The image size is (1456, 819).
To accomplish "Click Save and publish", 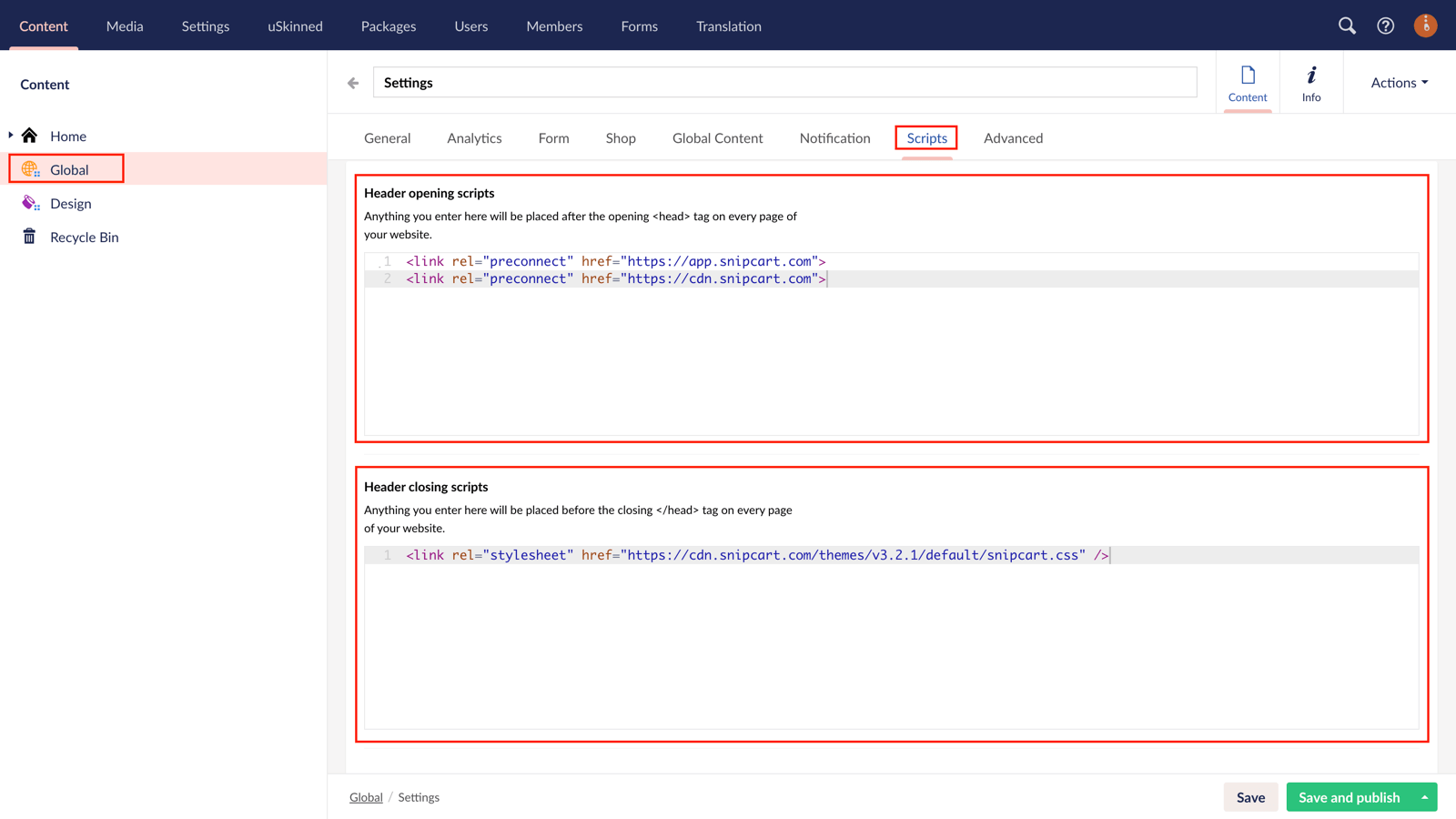I will tap(1350, 796).
